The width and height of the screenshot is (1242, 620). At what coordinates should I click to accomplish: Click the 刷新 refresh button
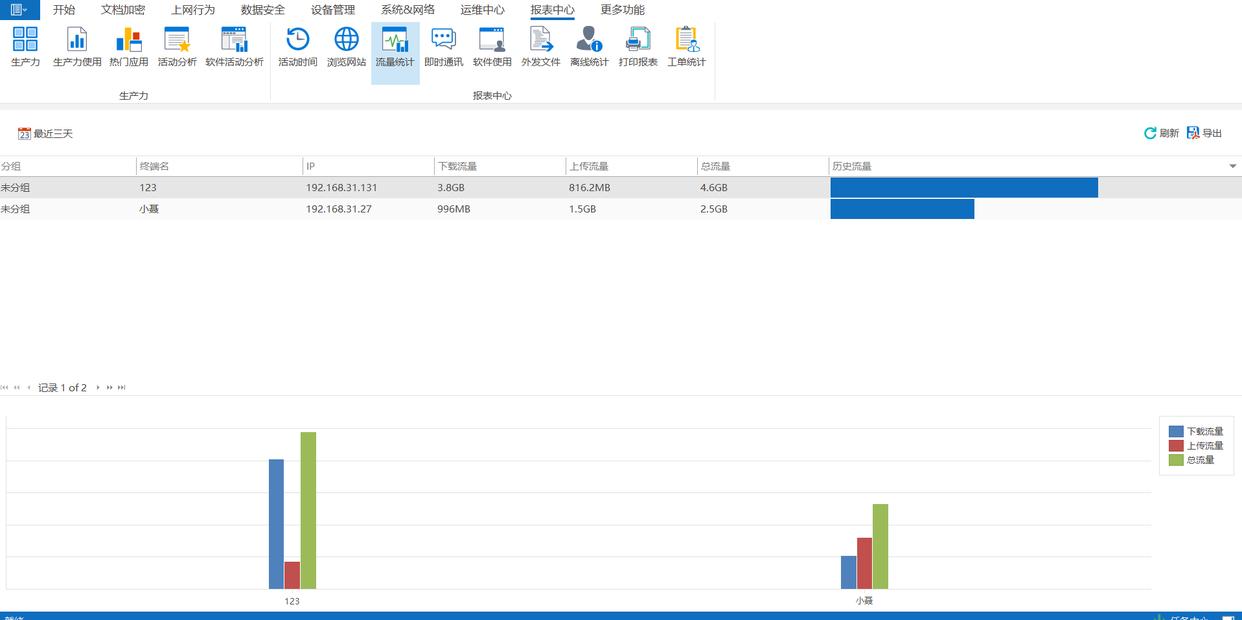1161,133
